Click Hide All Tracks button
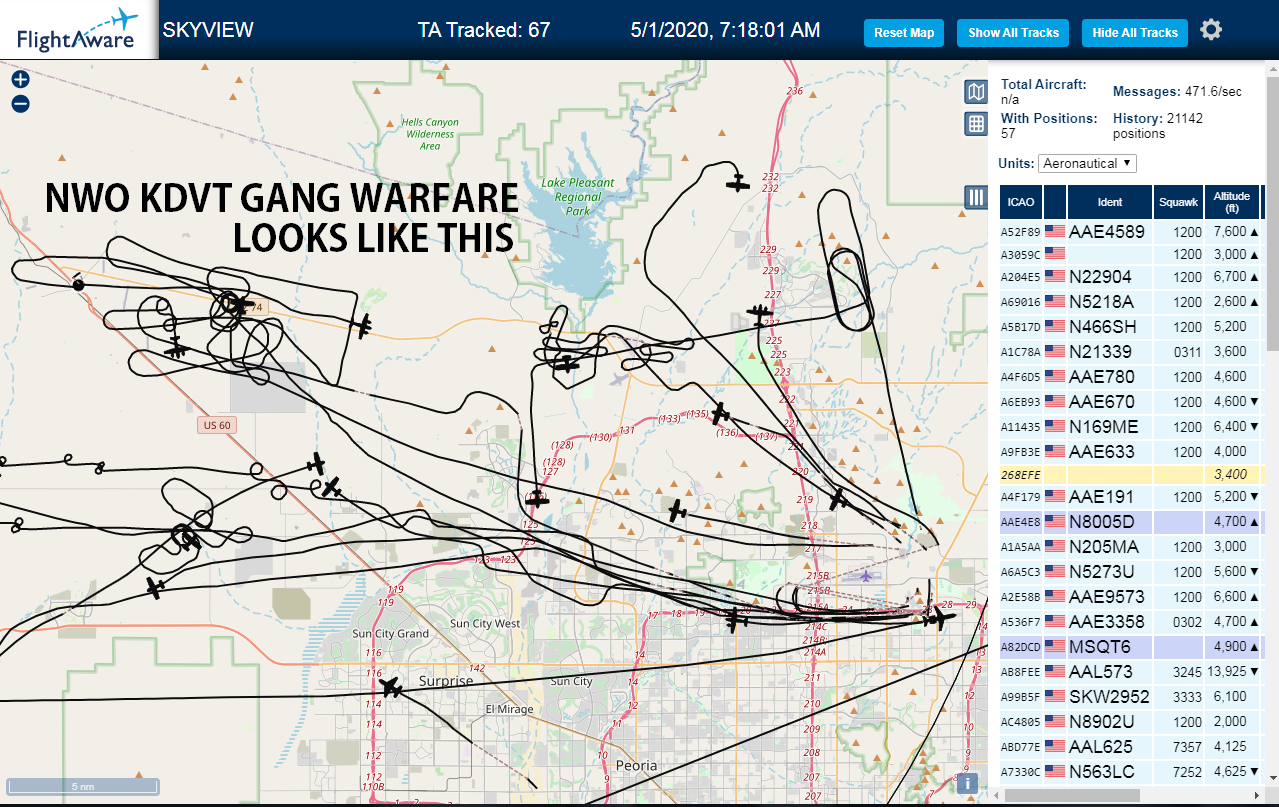Screen dimensions: 1279x807 pyautogui.click(x=1135, y=33)
